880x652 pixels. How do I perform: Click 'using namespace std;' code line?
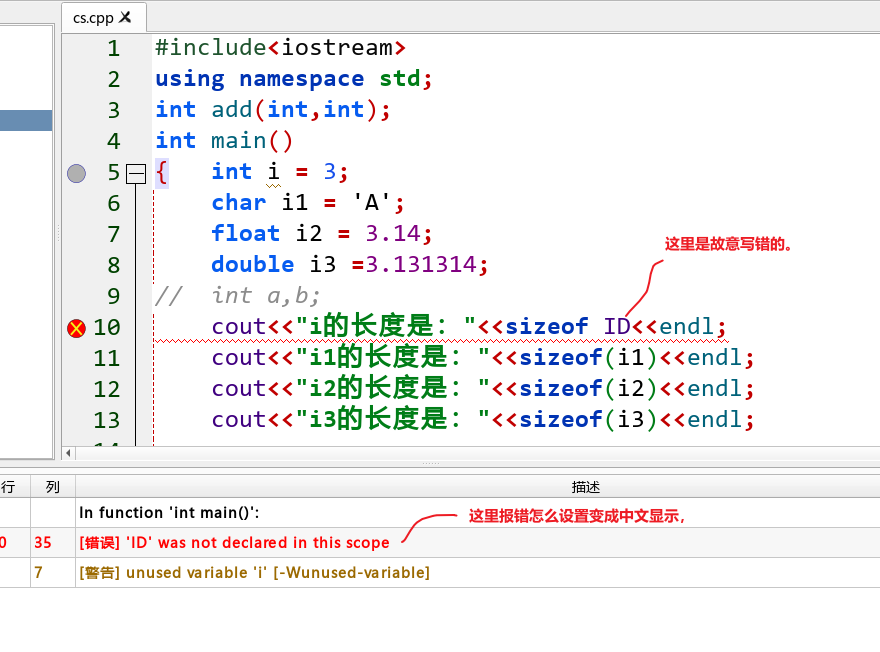click(294, 79)
